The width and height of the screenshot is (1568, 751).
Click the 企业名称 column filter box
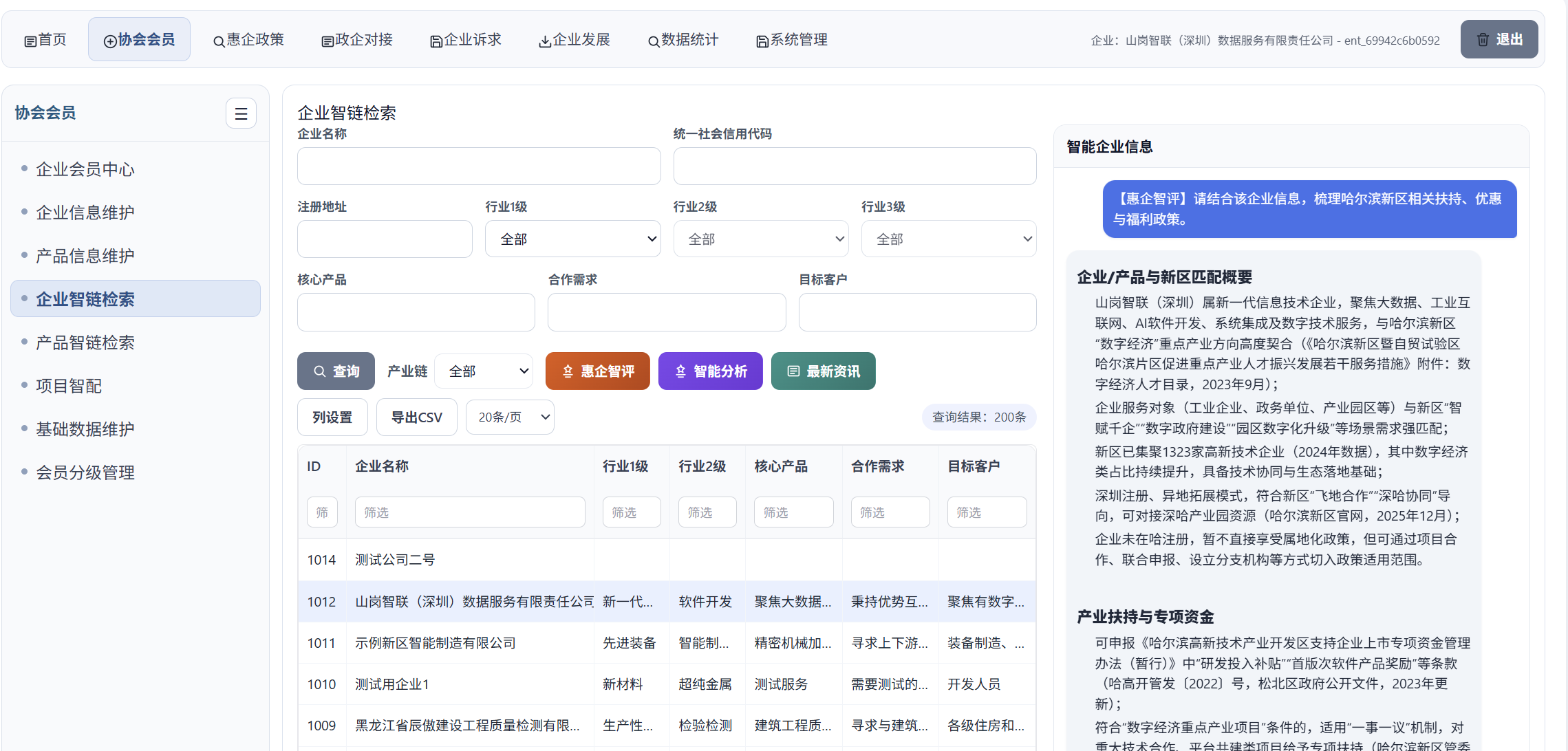pyautogui.click(x=470, y=512)
